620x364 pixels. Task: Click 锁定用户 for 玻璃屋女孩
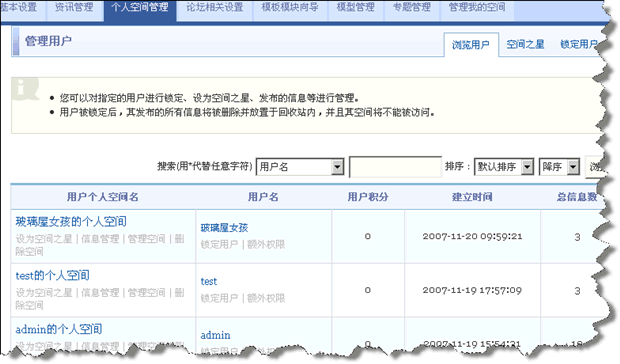(x=219, y=245)
